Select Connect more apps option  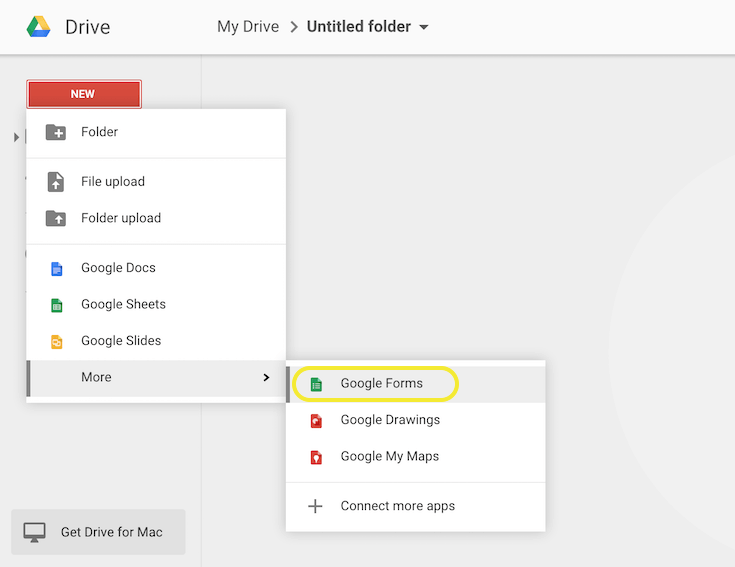(397, 506)
